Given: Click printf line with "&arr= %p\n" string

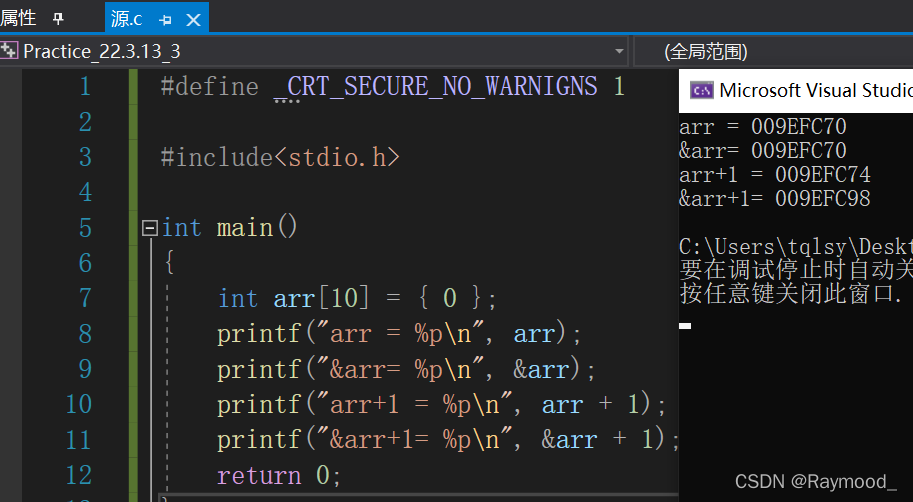Looking at the screenshot, I should click(406, 369).
